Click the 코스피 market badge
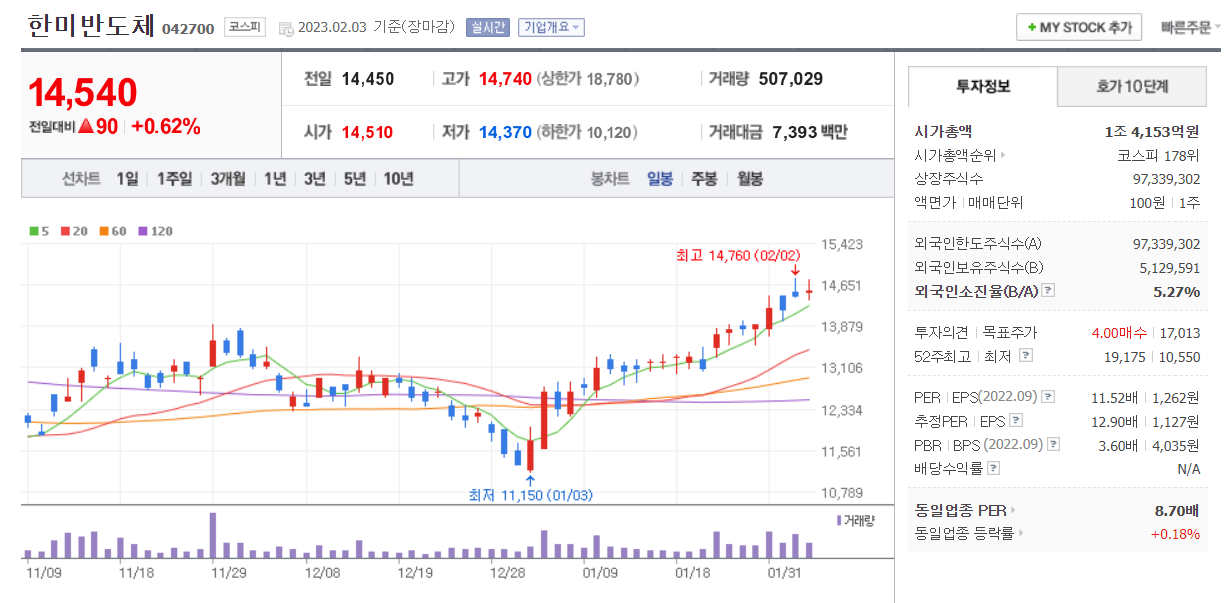The image size is (1231, 603). pyautogui.click(x=244, y=27)
